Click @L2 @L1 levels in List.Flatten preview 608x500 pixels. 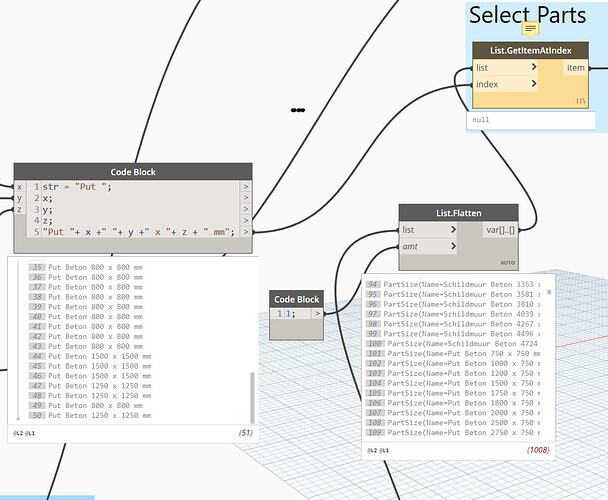click(x=378, y=450)
